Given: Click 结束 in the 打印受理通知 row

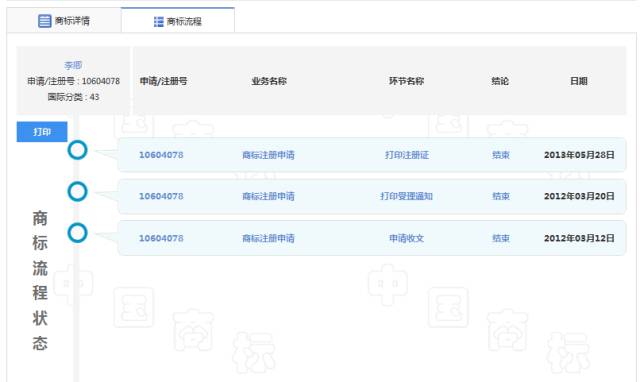Looking at the screenshot, I should click(501, 196).
